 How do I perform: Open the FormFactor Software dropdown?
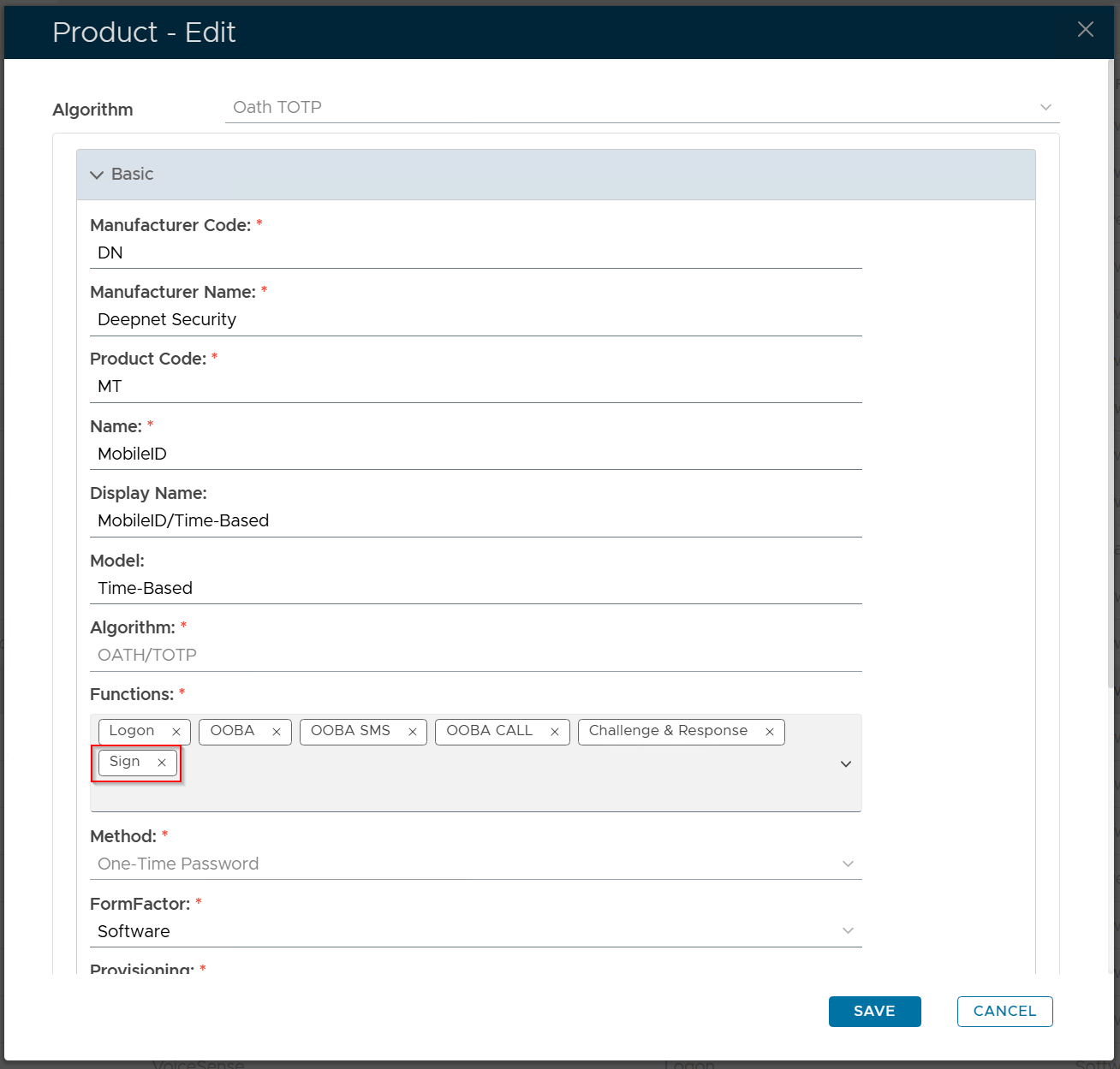pos(475,931)
